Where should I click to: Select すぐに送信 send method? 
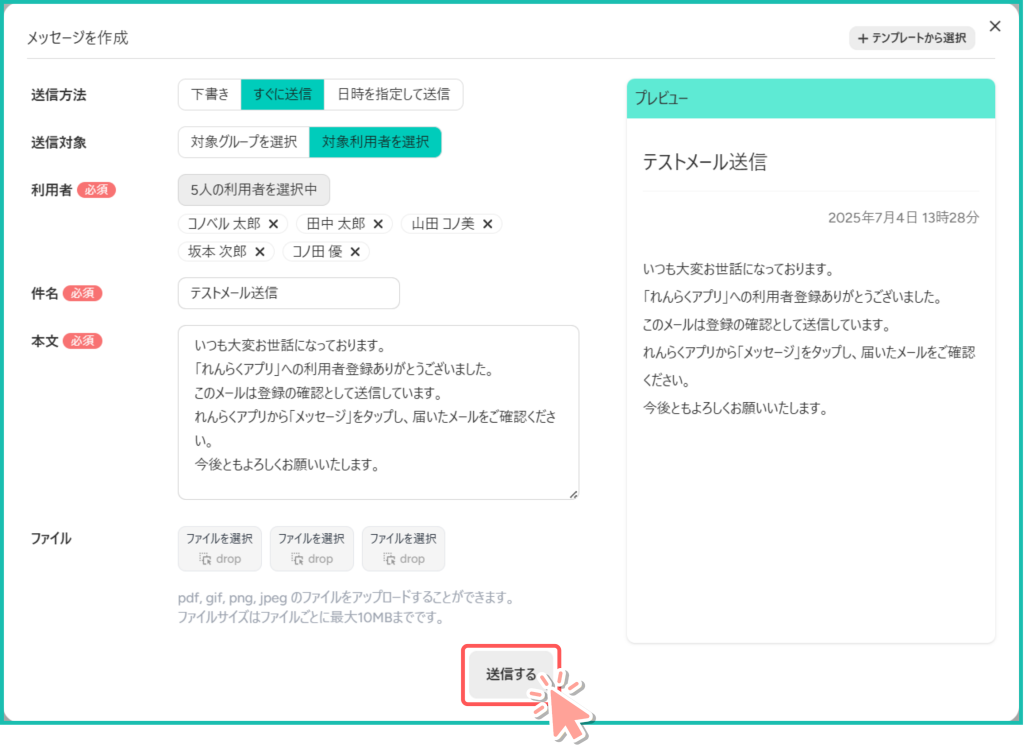point(283,95)
